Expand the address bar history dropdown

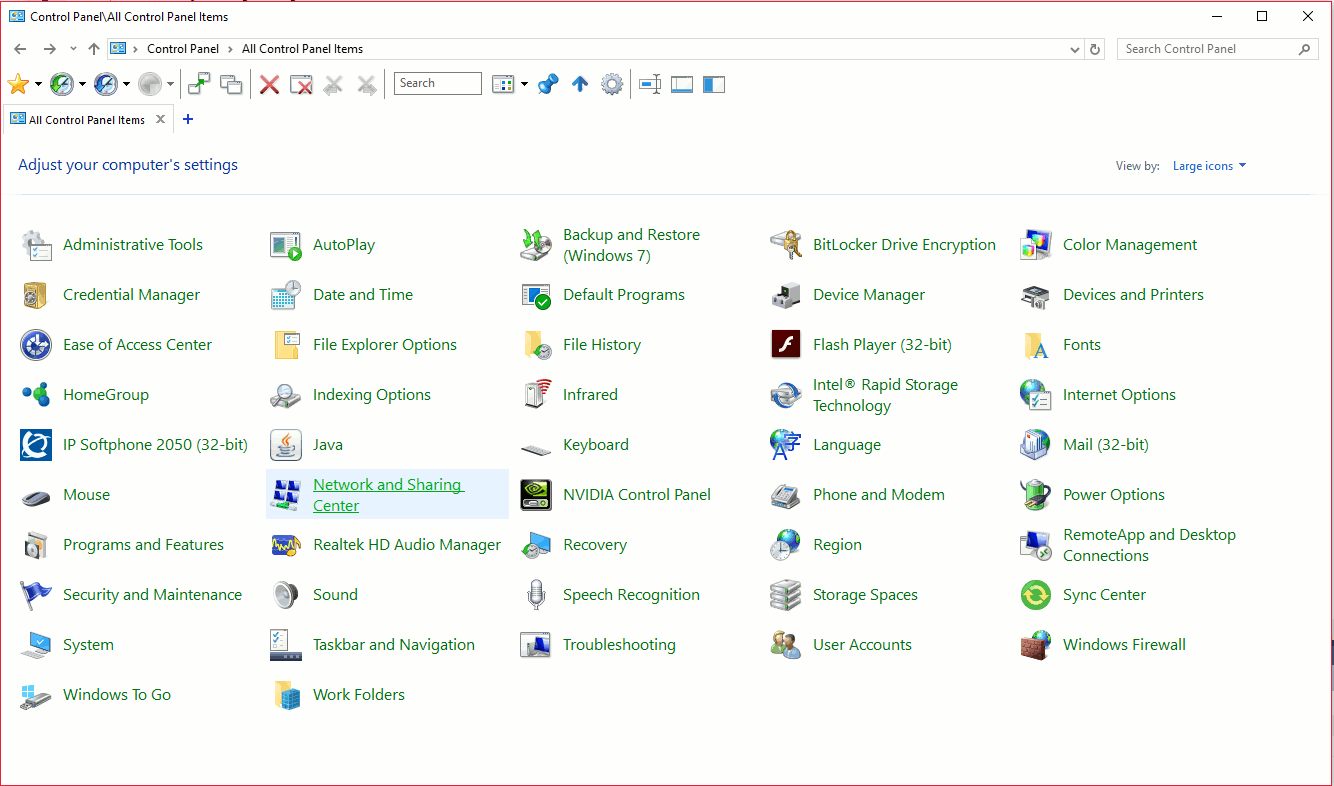click(1075, 49)
